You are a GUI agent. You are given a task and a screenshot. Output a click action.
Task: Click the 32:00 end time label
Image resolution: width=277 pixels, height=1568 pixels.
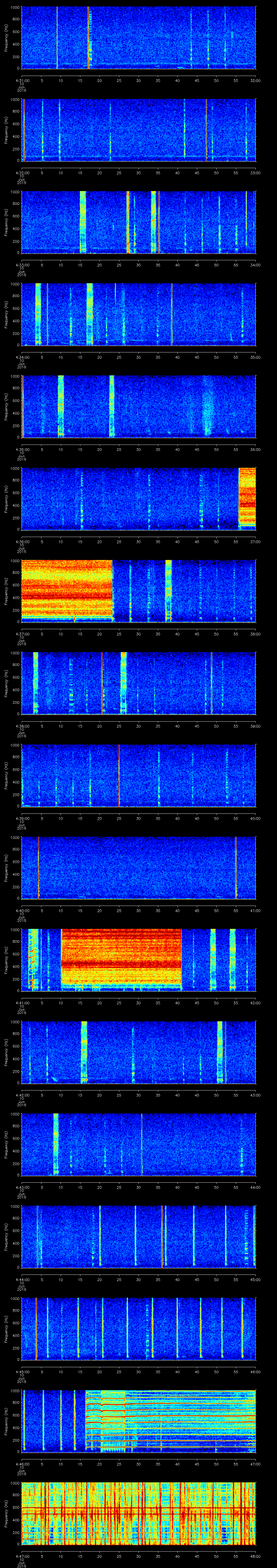pyautogui.click(x=255, y=80)
